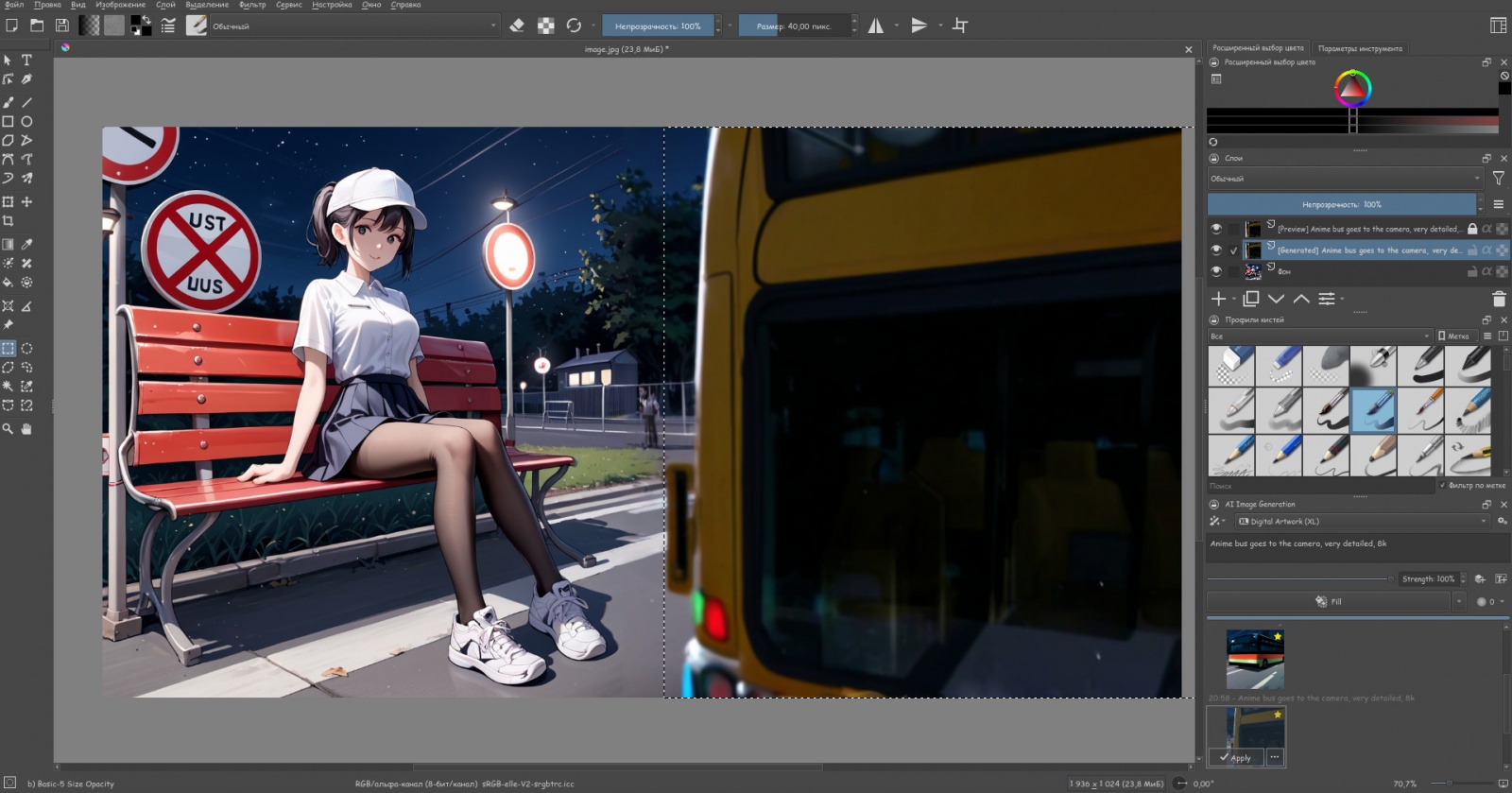Hide the [Preview] Anime bus layer
This screenshot has width=1512, height=793.
tap(1216, 229)
